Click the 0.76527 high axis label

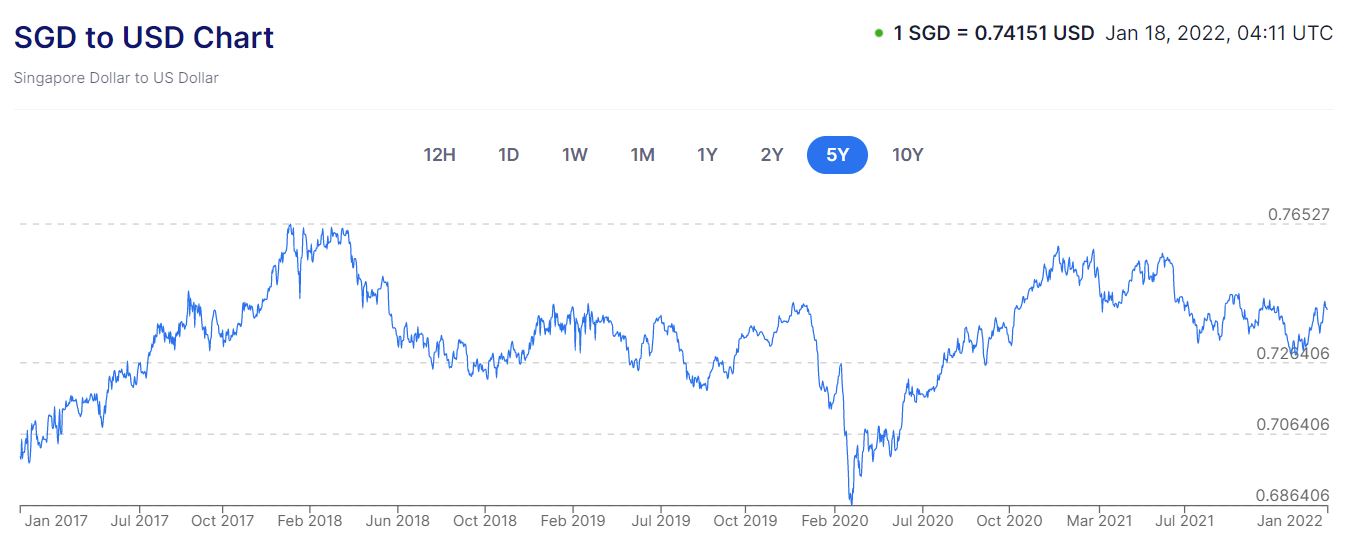point(1298,214)
